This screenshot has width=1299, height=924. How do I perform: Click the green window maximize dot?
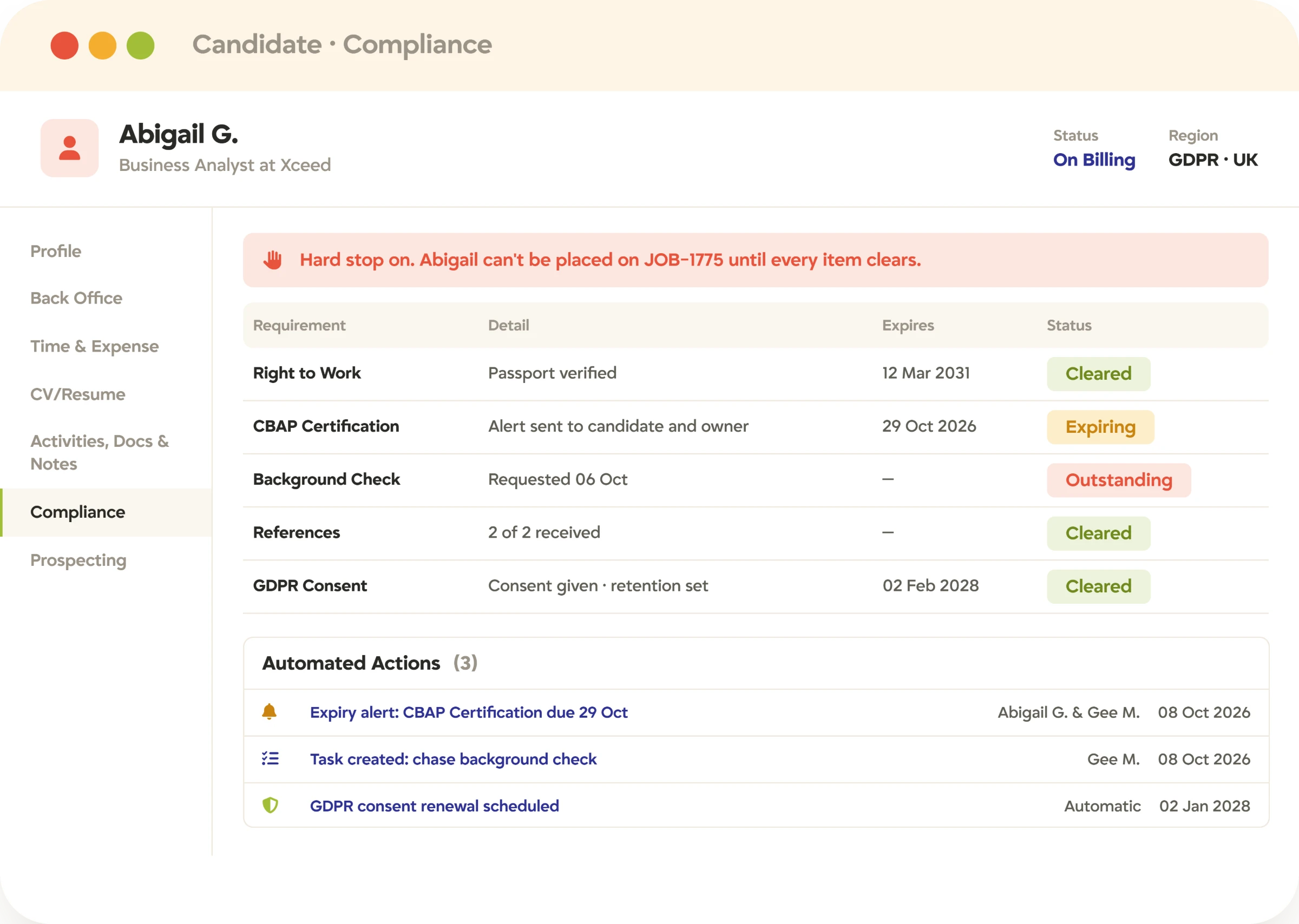pyautogui.click(x=141, y=45)
